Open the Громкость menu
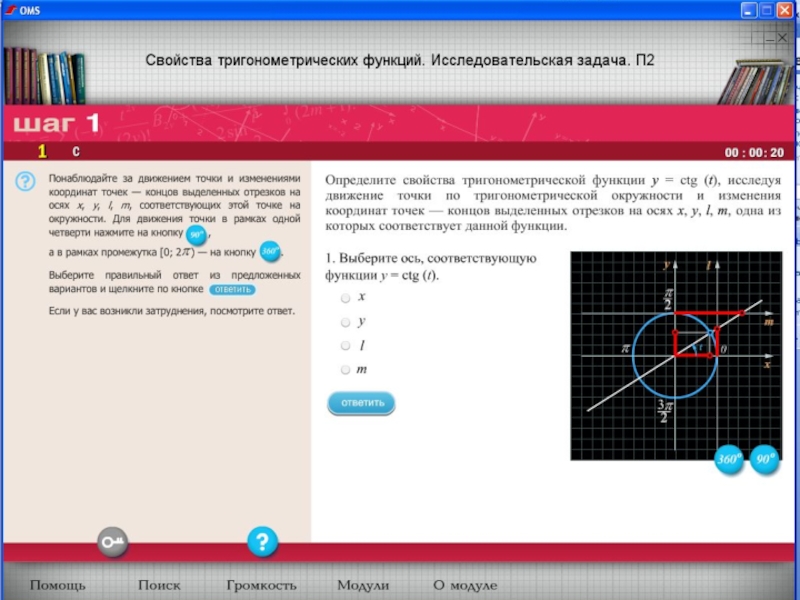Screen dimensions: 800x600 261,586
